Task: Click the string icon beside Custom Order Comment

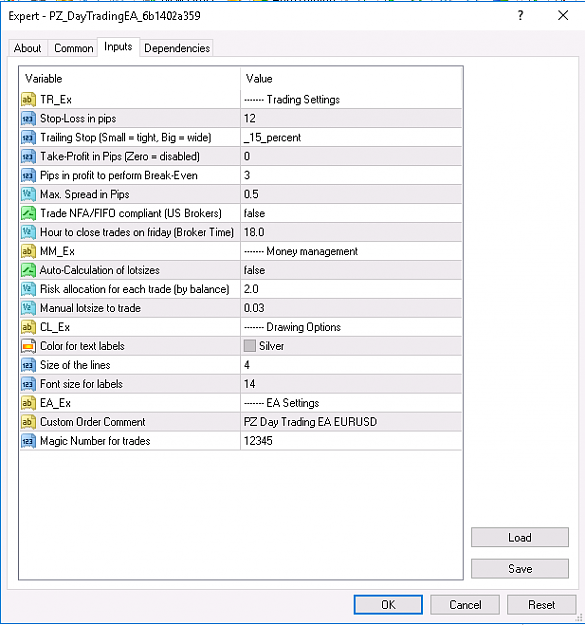Action: (28, 422)
